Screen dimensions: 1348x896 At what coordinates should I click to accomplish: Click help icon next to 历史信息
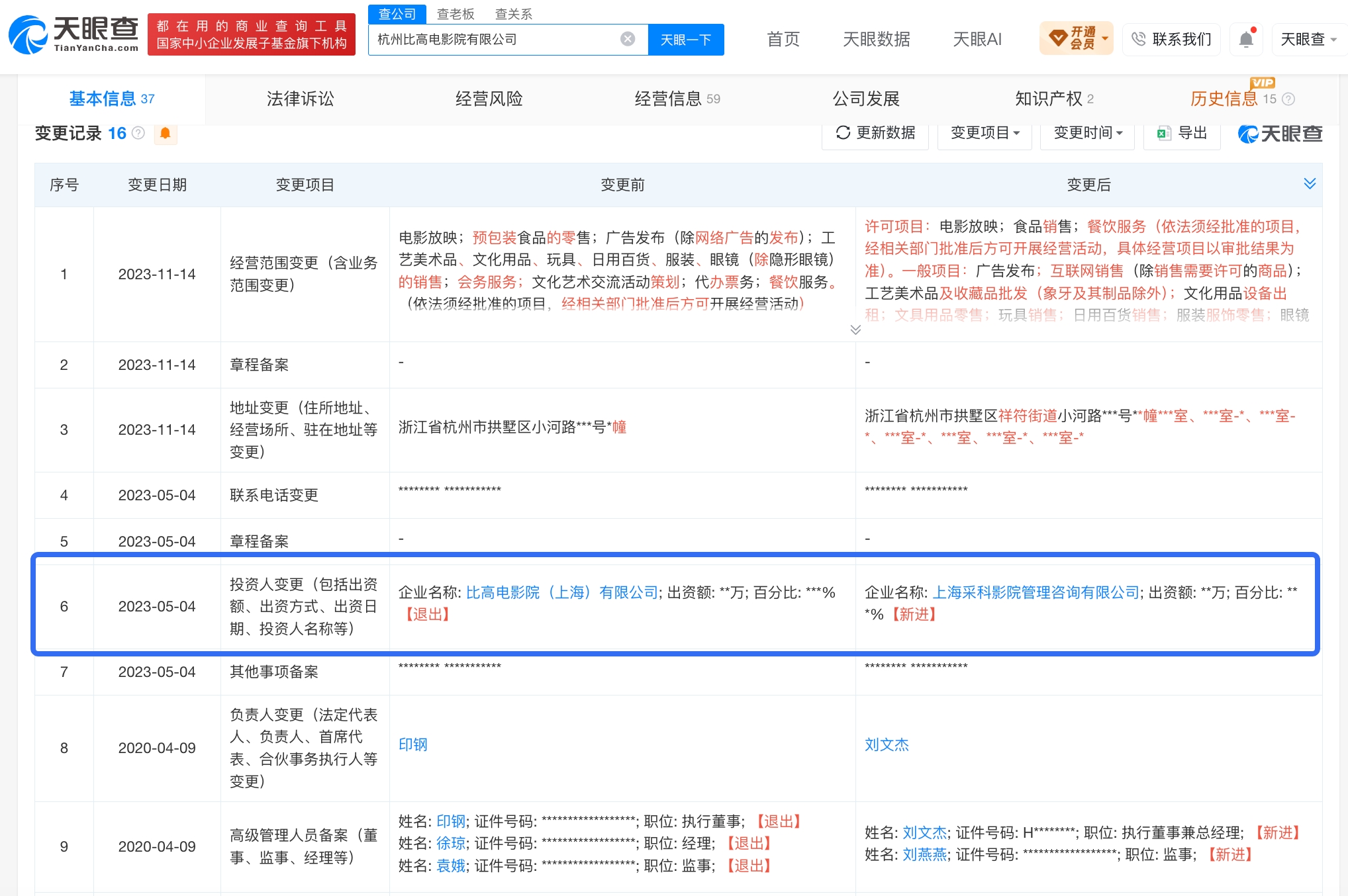click(x=1288, y=99)
